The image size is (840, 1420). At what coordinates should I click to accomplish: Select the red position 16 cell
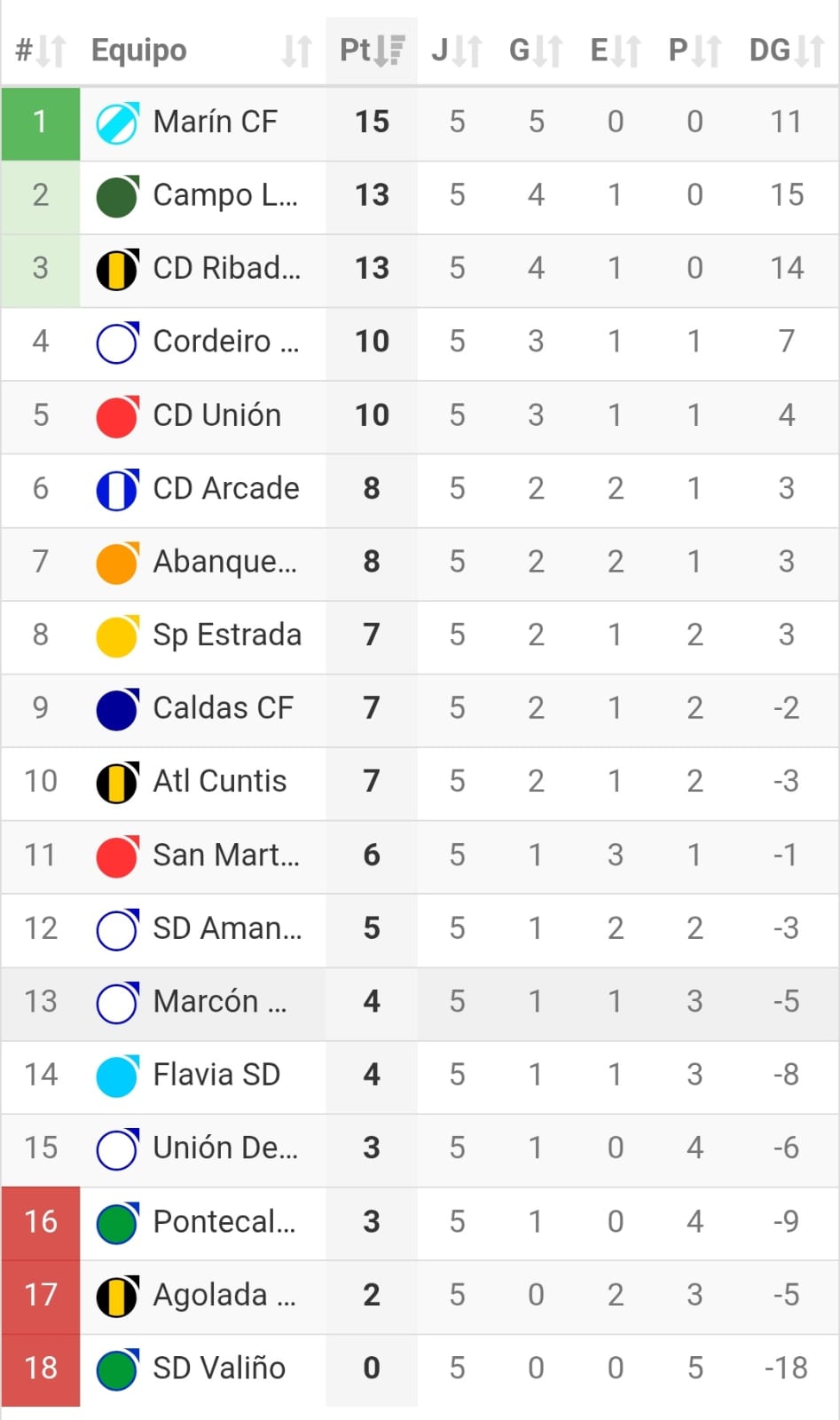pos(41,1222)
